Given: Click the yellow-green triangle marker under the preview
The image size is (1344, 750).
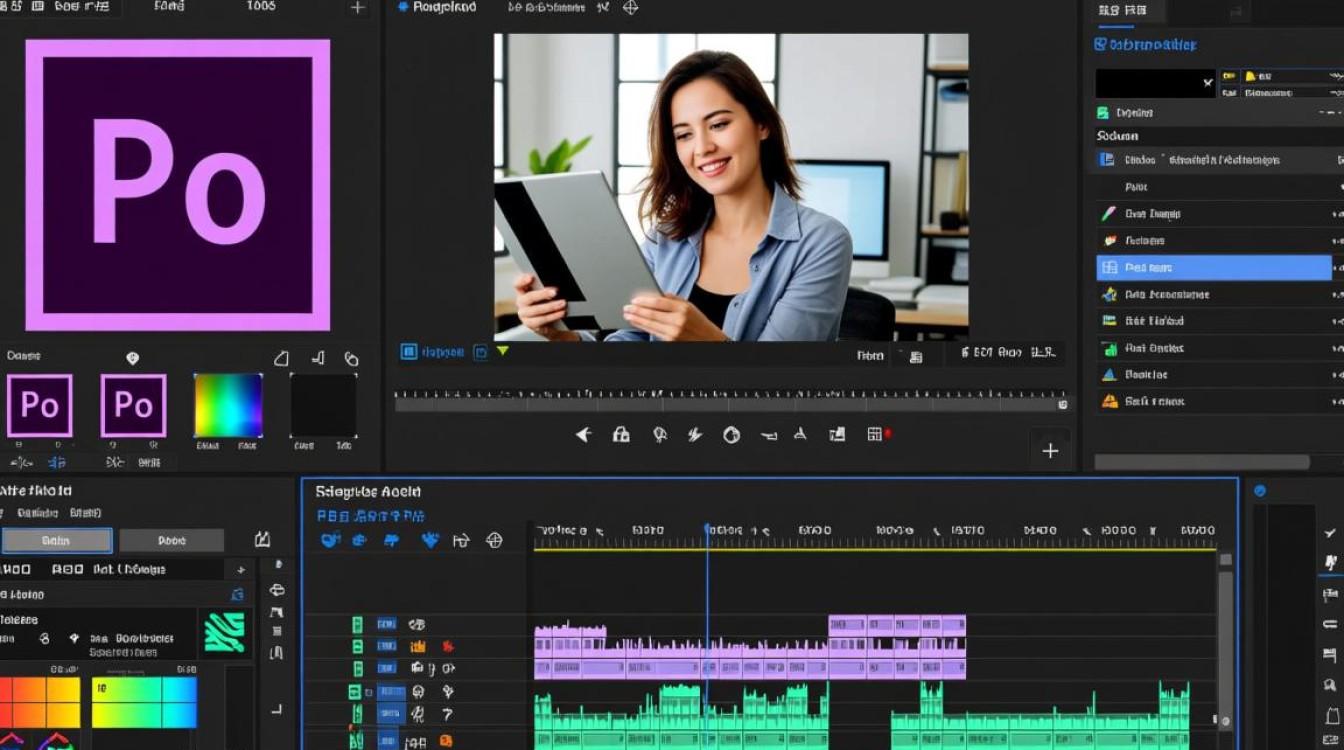Looking at the screenshot, I should click(503, 351).
